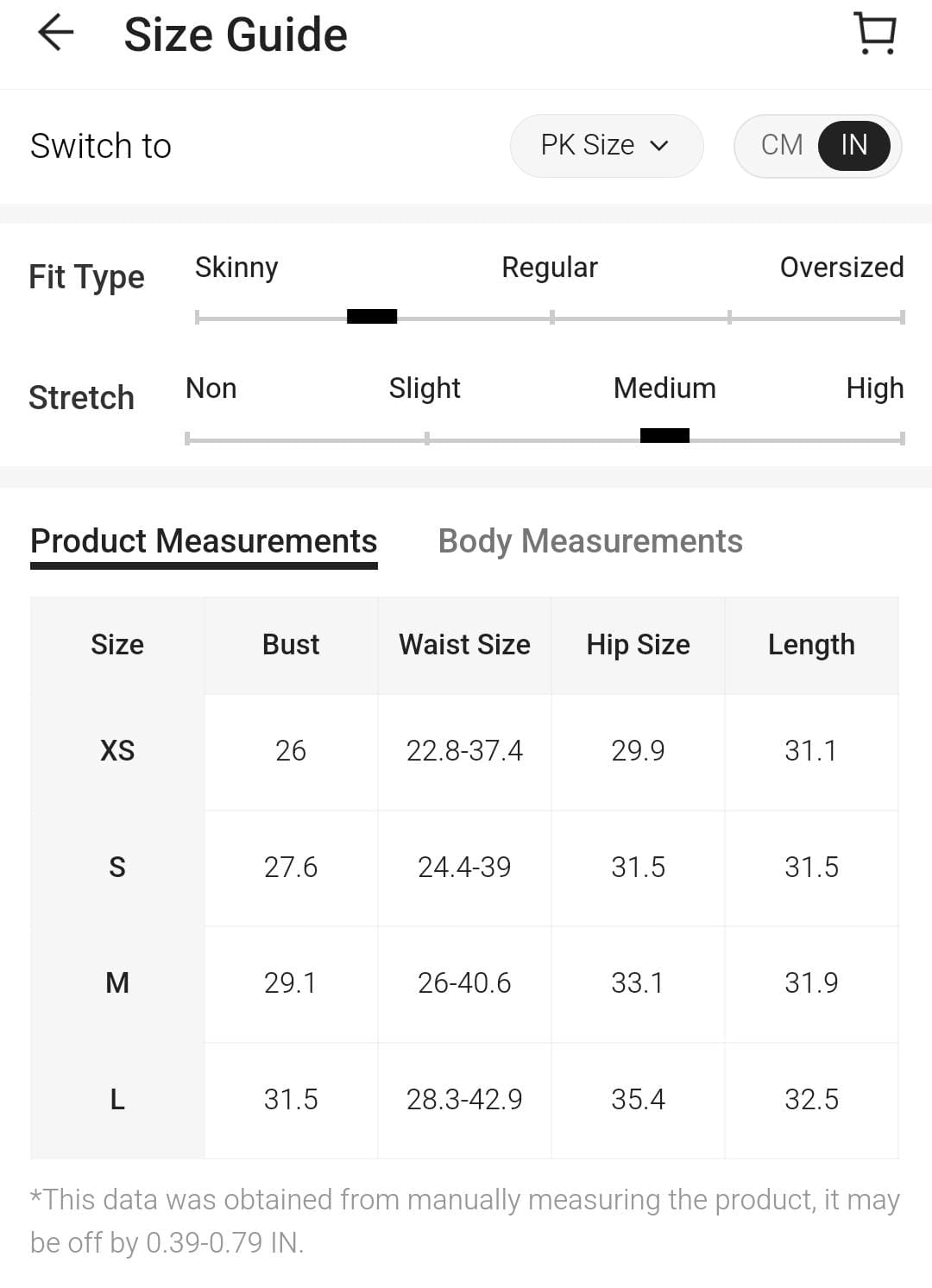Select the XS size row
The height and width of the screenshot is (1288, 932).
tap(117, 751)
